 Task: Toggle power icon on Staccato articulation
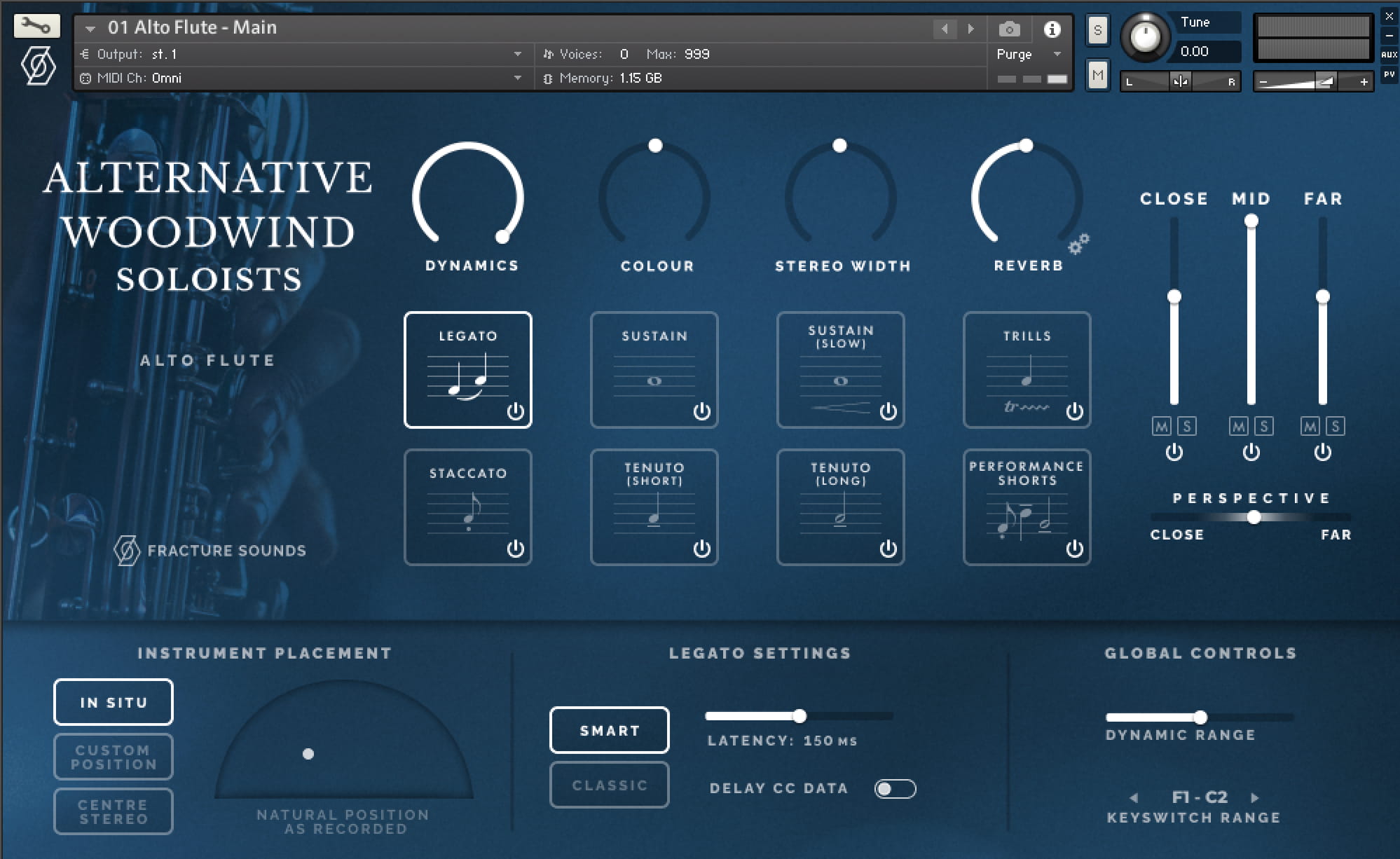[x=516, y=549]
